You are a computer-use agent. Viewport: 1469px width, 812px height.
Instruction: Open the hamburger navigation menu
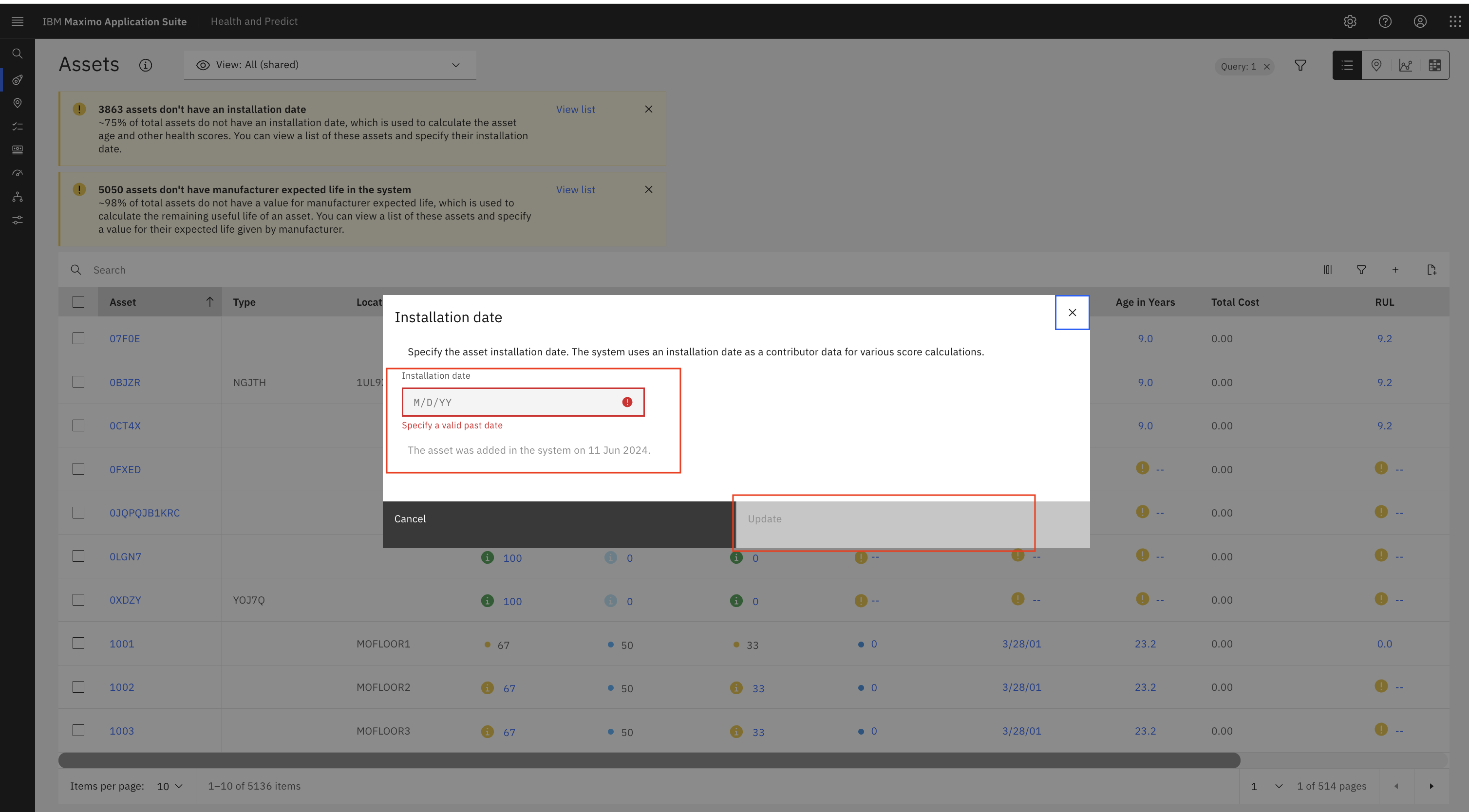point(17,21)
